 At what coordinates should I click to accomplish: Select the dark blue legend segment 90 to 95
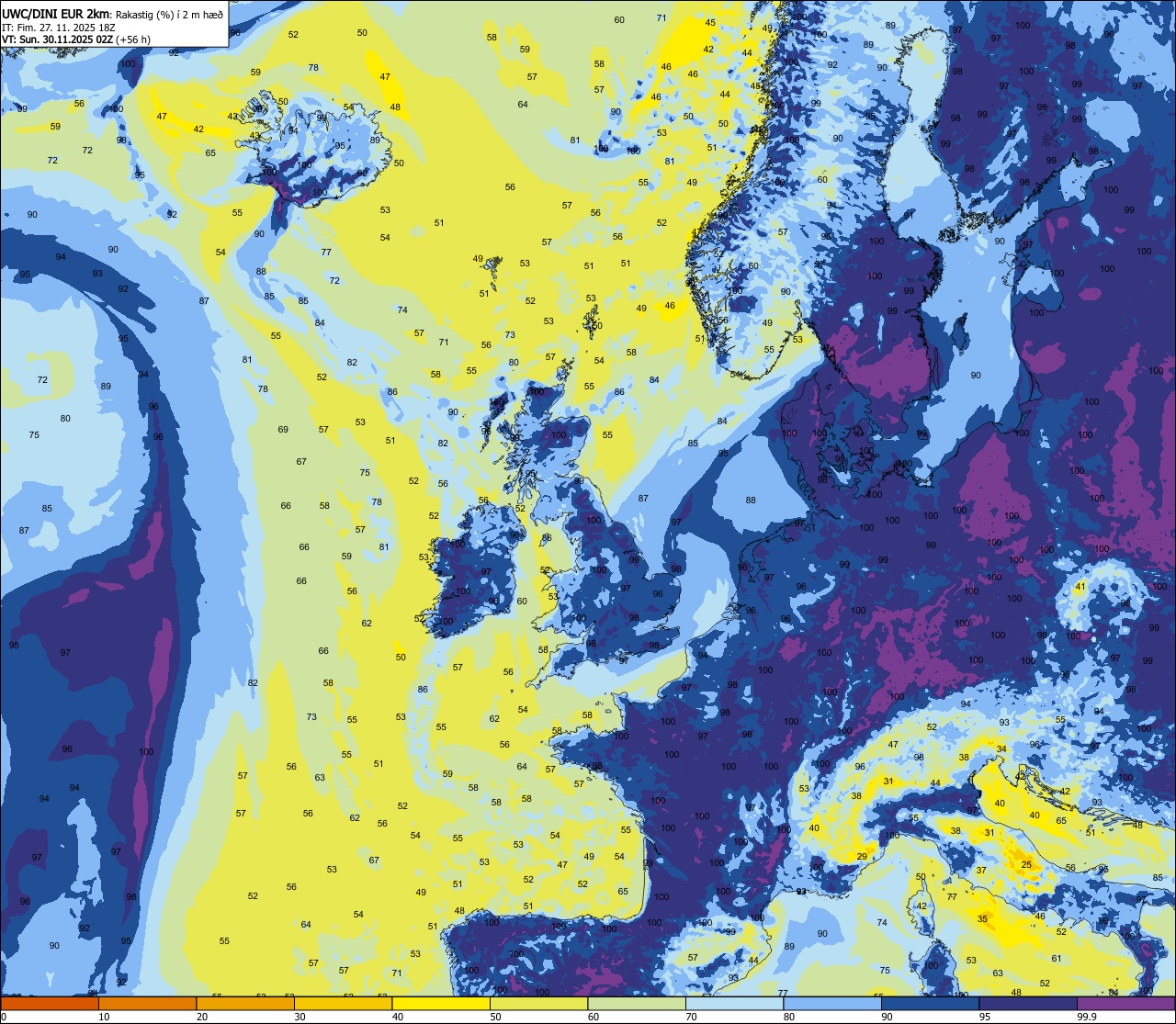[x=931, y=1003]
